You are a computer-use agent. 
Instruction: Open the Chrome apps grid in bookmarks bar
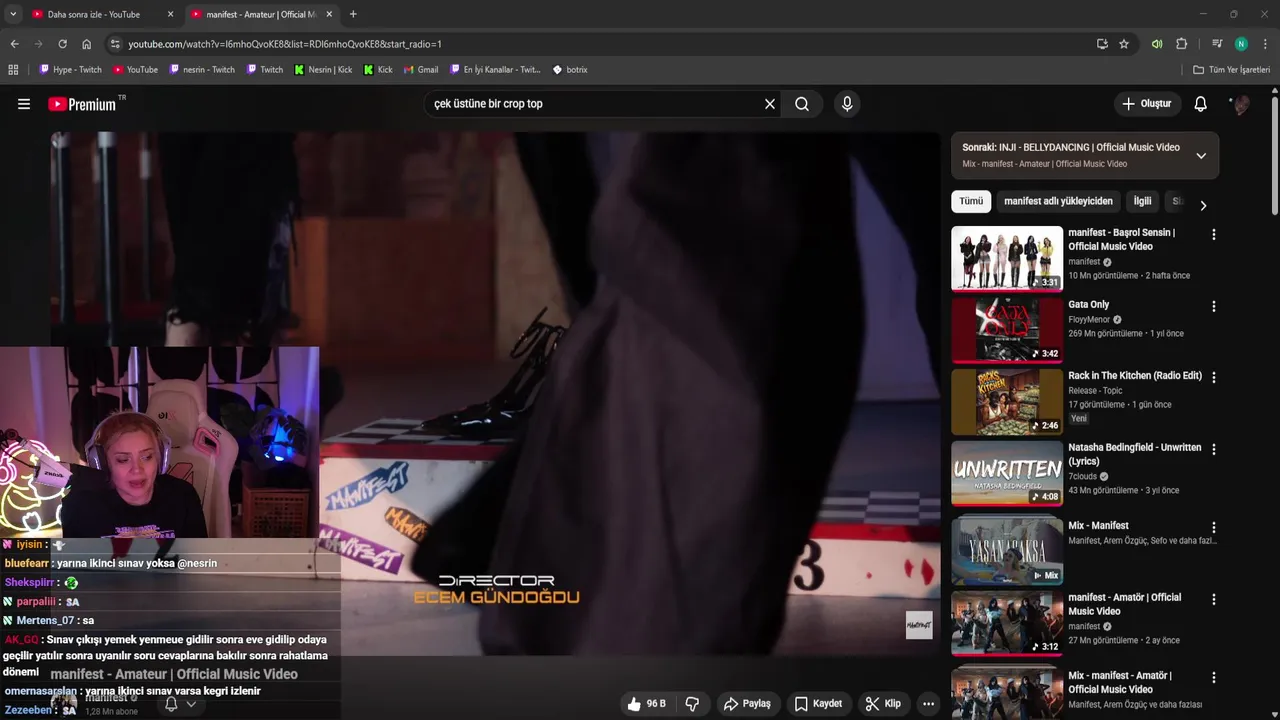click(13, 70)
